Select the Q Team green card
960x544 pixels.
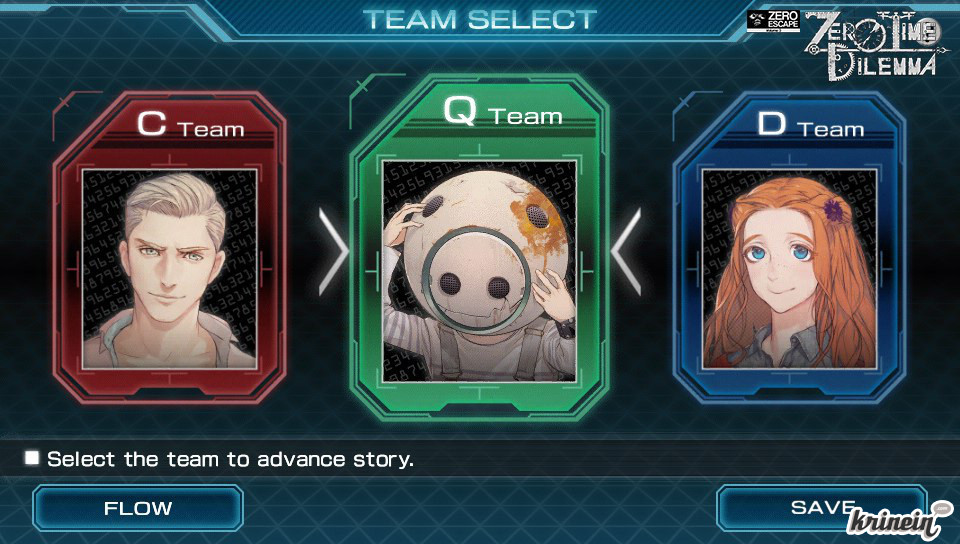tap(479, 247)
